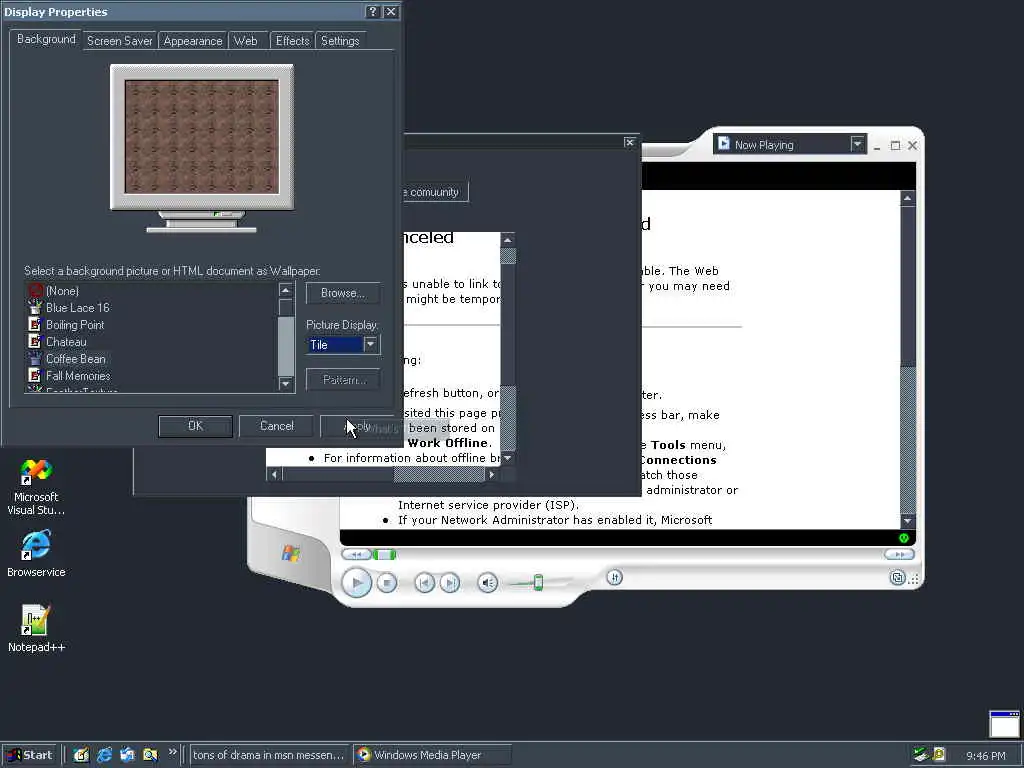The width and height of the screenshot is (1024, 768).
Task: Open the Notepad++ desktop shortcut
Action: click(x=36, y=628)
